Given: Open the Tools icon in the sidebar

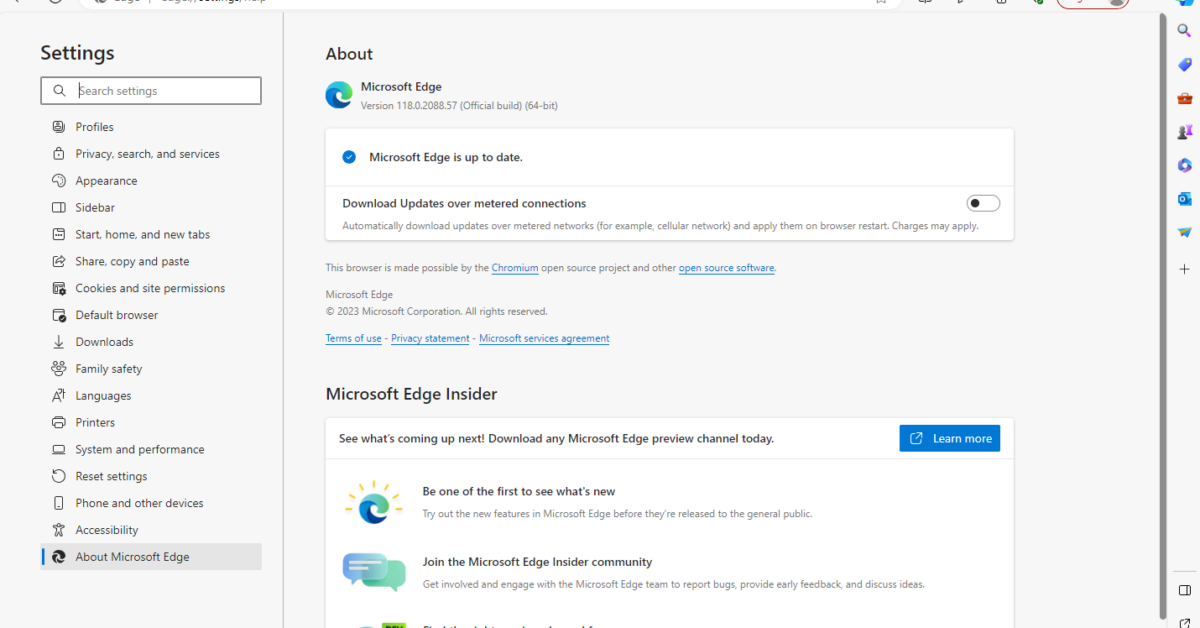Looking at the screenshot, I should click(1184, 97).
